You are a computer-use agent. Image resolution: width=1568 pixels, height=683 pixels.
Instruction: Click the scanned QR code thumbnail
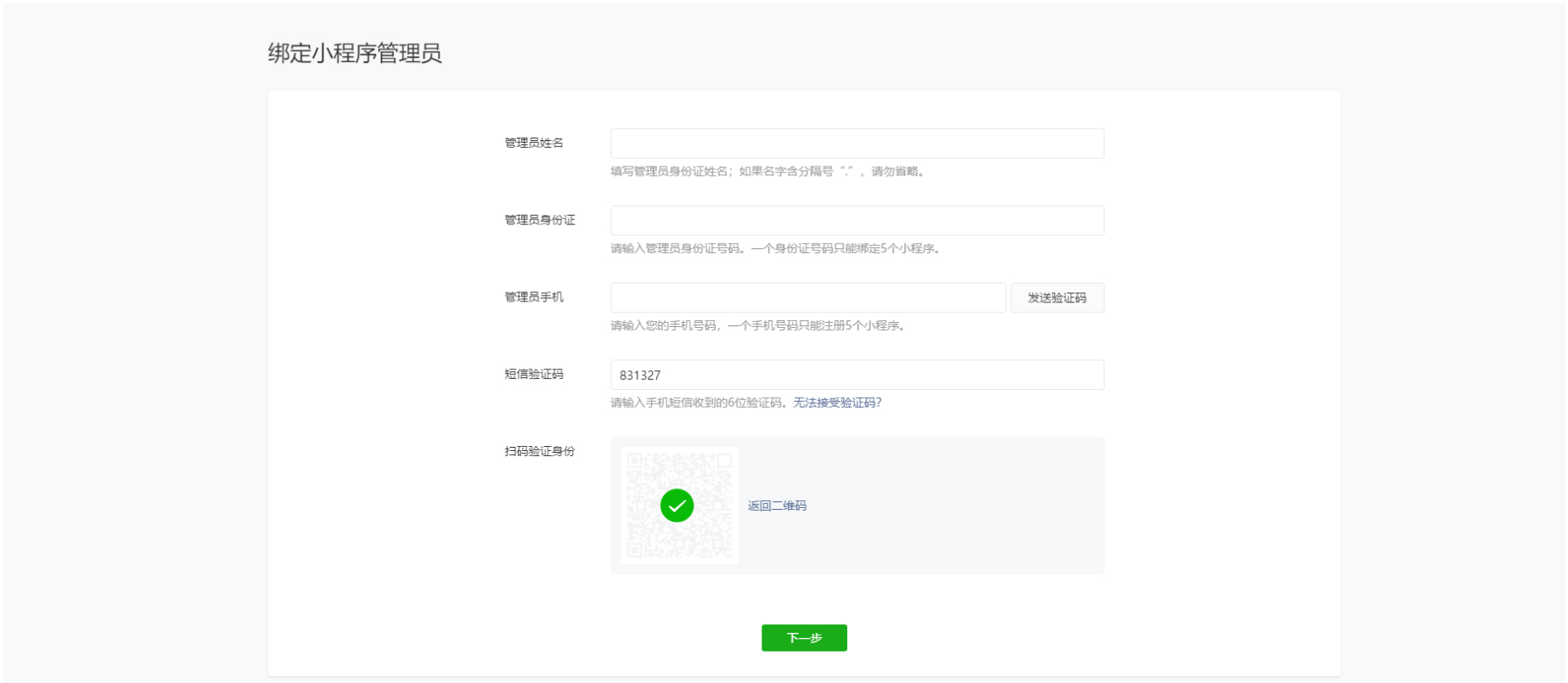(x=679, y=505)
